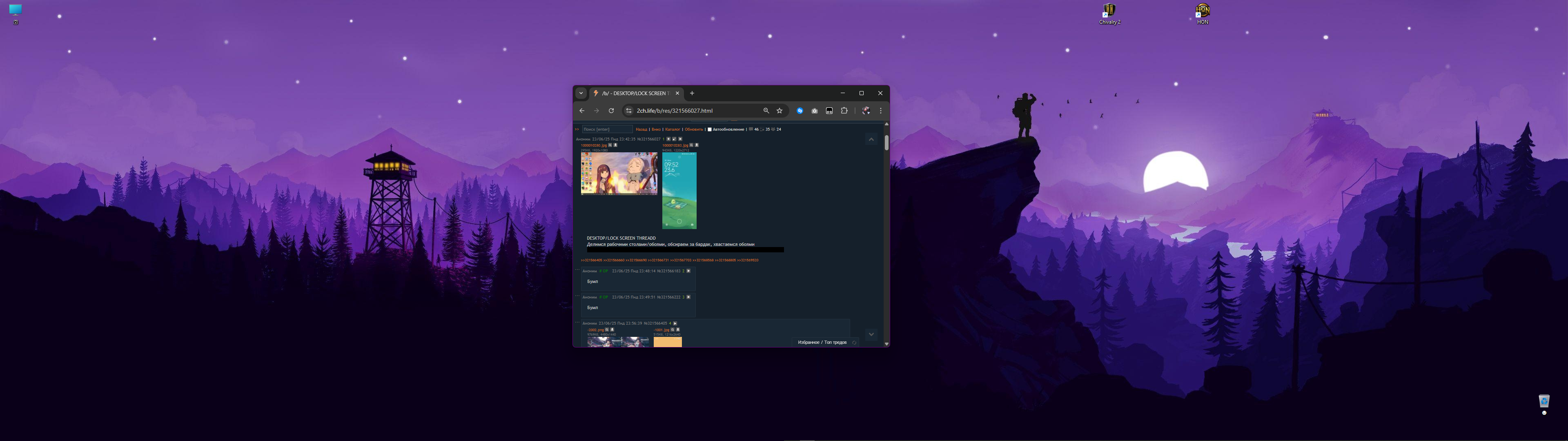Open the Shazam extension icon
The image size is (1568, 441).
tap(800, 111)
